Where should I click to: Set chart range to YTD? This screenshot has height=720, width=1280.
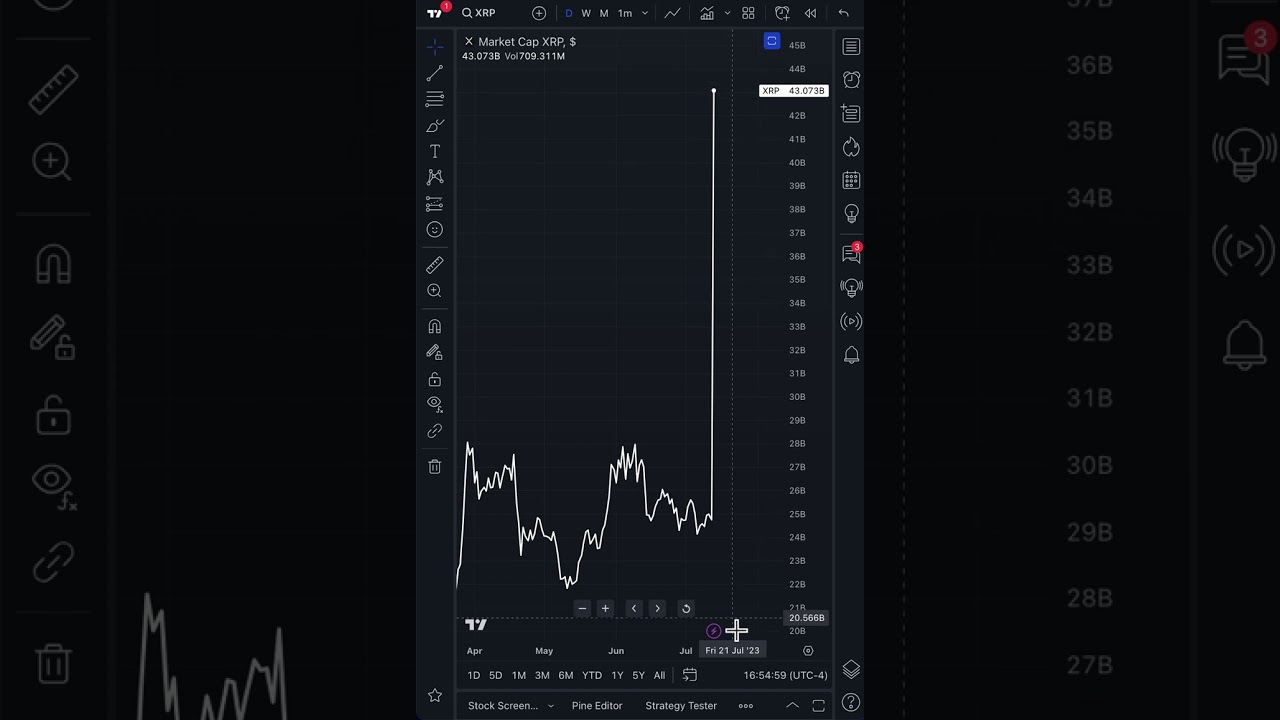pyautogui.click(x=592, y=676)
